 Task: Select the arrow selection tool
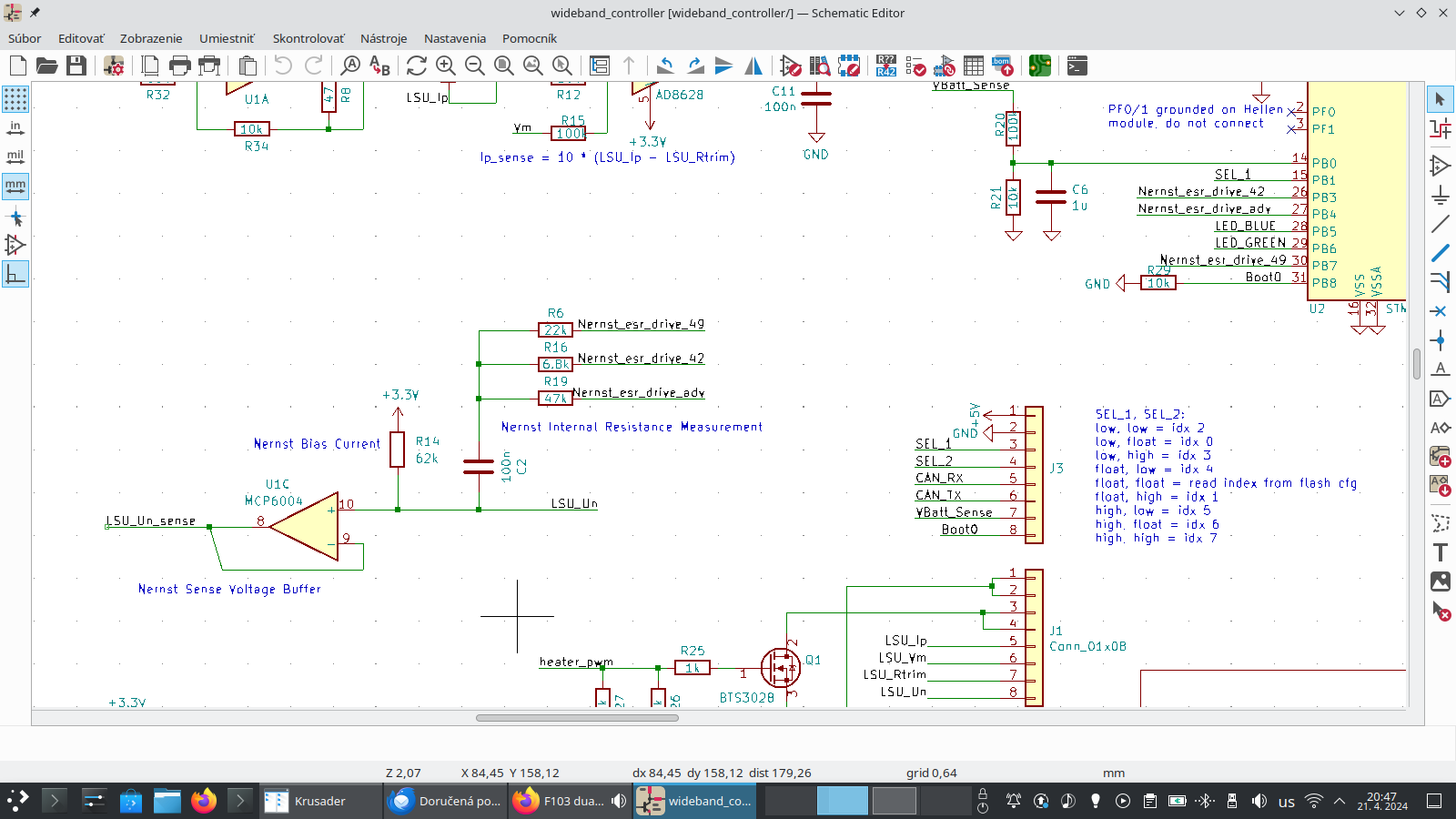point(1440,99)
